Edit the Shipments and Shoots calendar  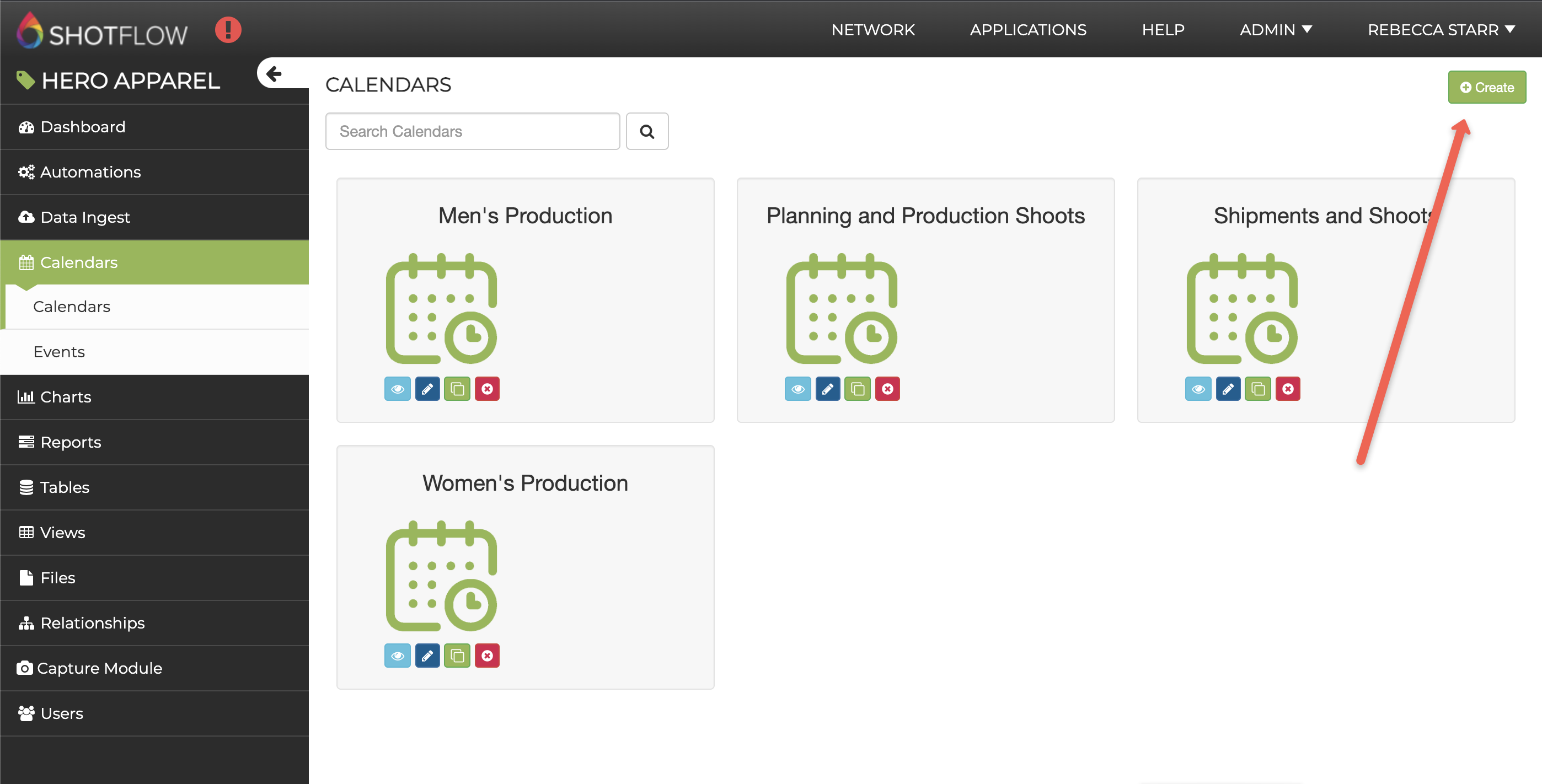pos(1228,389)
